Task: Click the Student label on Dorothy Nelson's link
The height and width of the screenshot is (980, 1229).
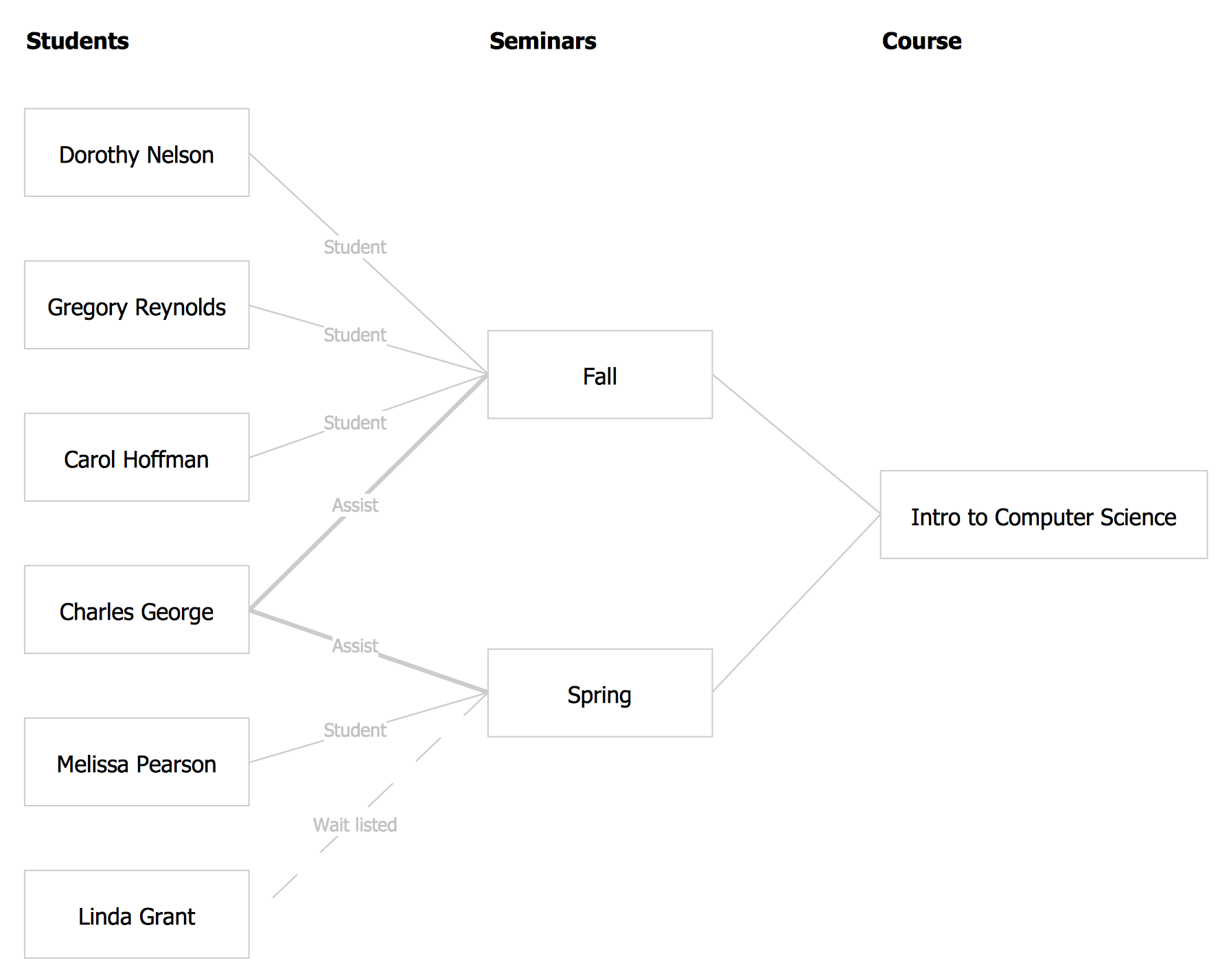Action: tap(355, 247)
